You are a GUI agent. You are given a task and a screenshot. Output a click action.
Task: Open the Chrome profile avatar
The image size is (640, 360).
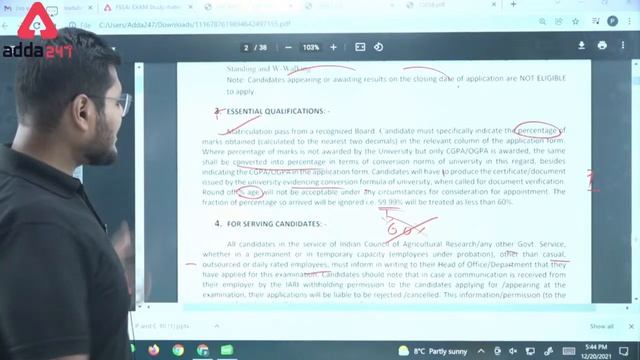(x=612, y=21)
